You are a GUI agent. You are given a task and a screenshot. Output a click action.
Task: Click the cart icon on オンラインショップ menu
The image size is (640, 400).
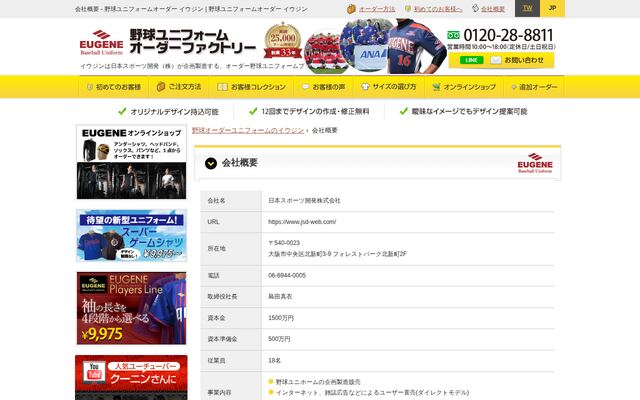(x=436, y=87)
